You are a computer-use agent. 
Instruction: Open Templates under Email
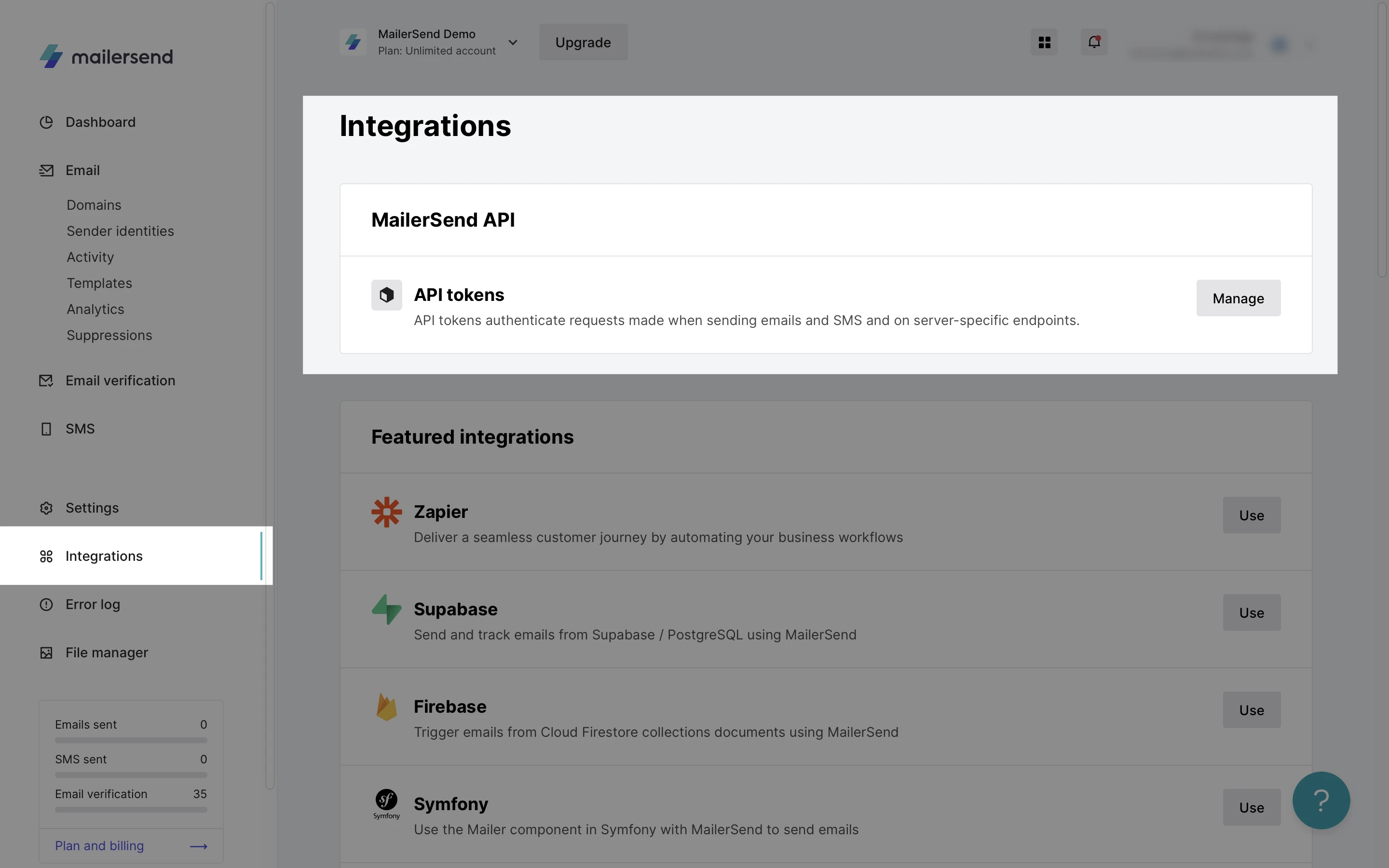(99, 283)
